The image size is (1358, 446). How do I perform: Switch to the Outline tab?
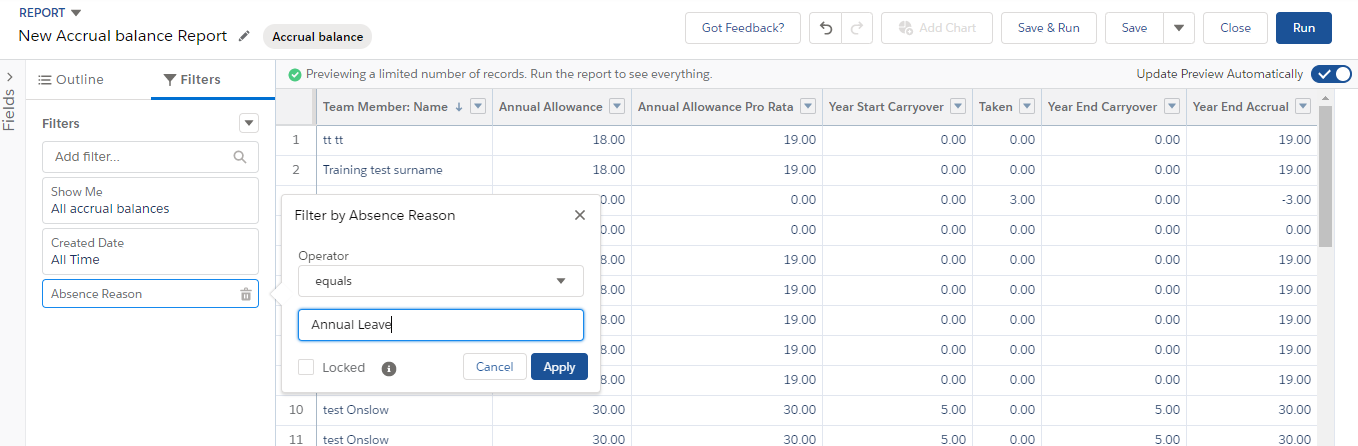[x=71, y=80]
